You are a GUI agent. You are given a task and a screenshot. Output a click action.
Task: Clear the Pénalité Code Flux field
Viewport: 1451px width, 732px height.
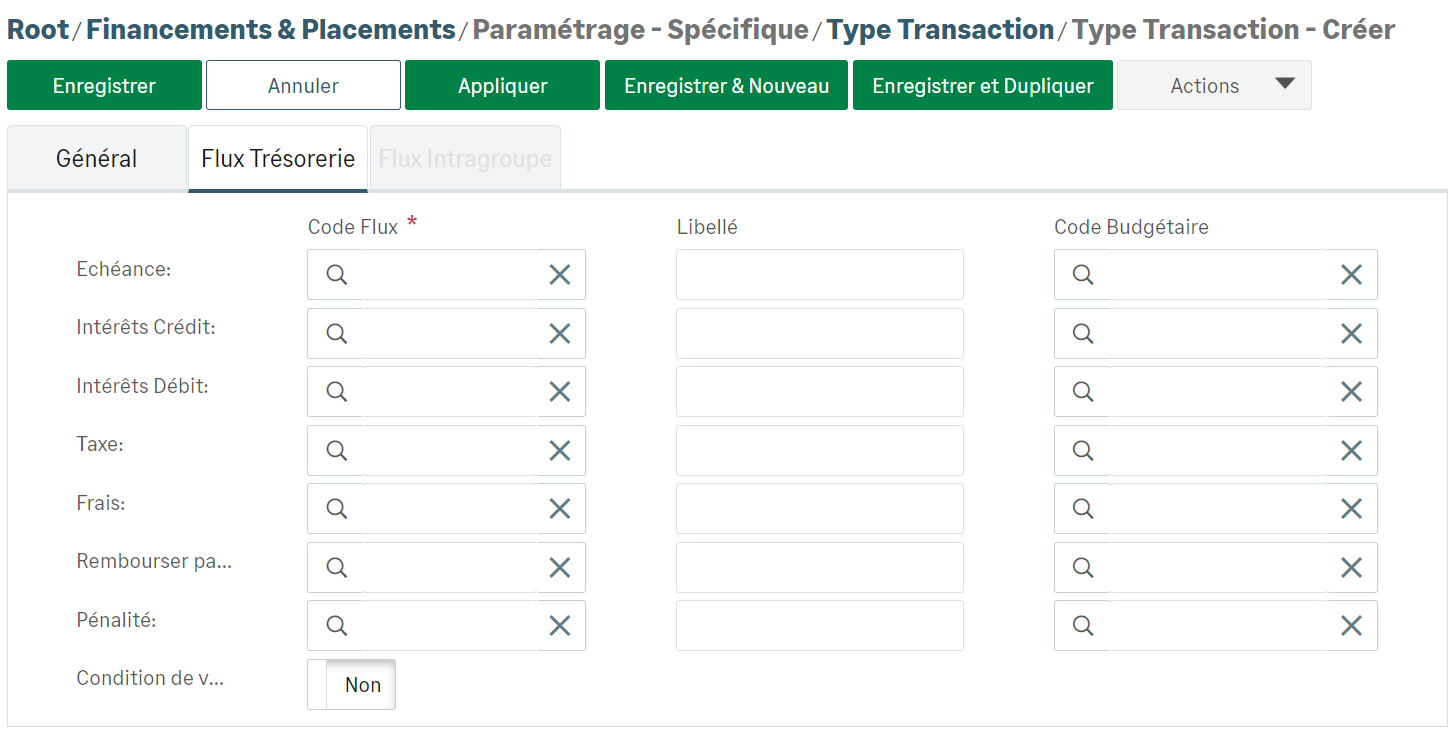(559, 626)
